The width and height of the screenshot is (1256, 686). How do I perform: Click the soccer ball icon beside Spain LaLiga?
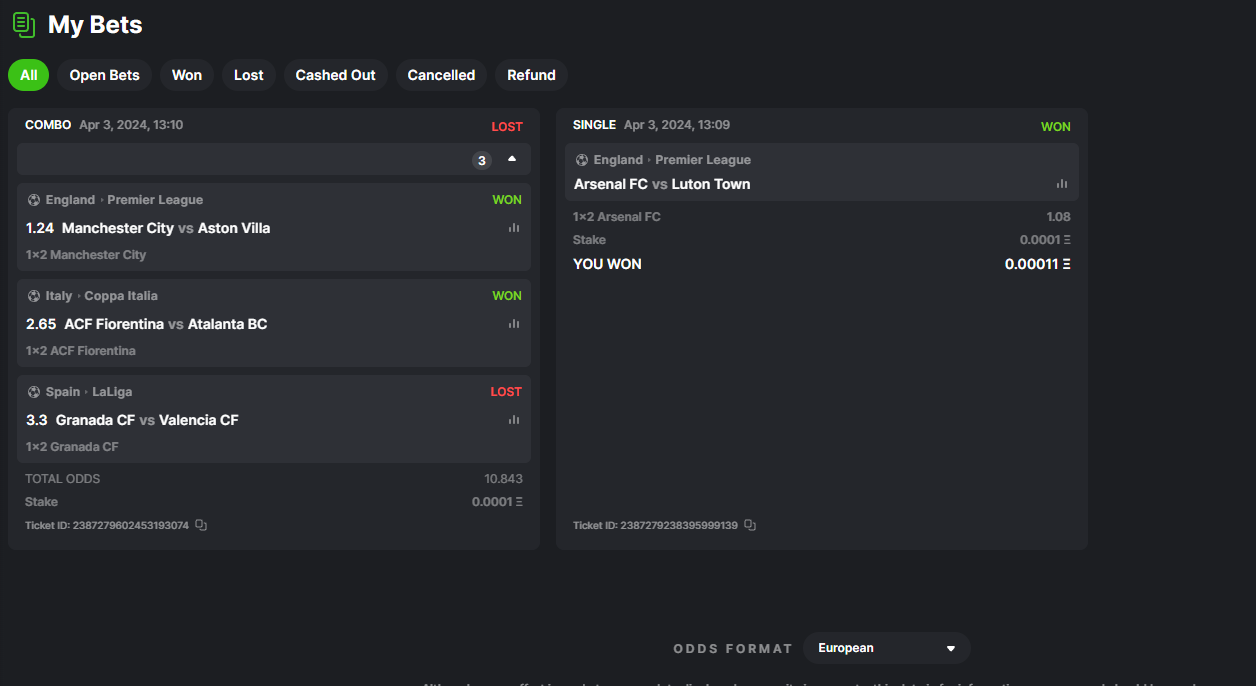click(34, 392)
